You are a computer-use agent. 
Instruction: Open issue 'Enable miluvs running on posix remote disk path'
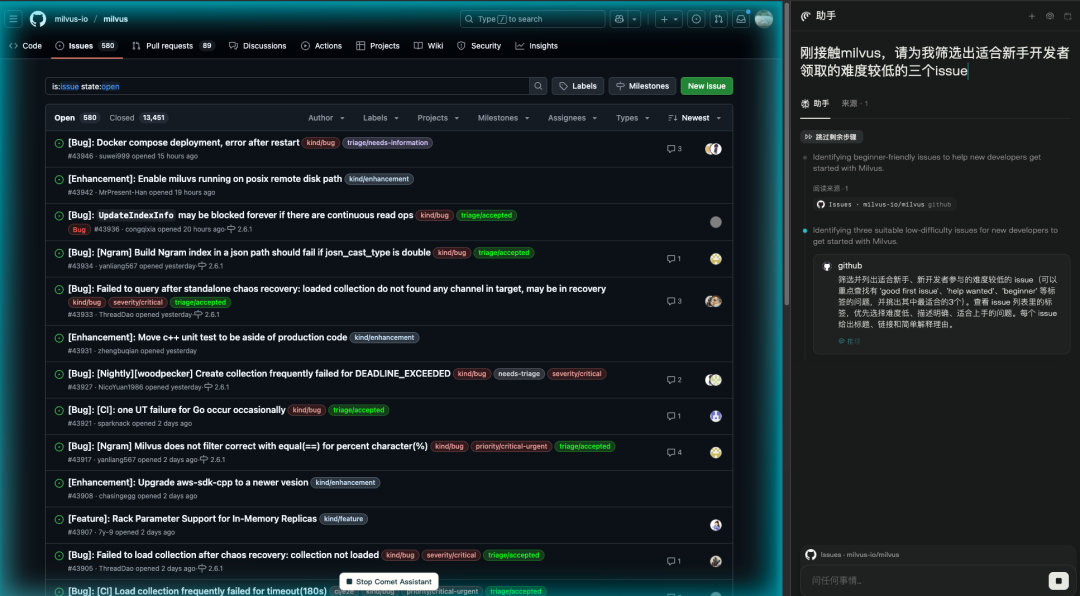[x=205, y=179]
